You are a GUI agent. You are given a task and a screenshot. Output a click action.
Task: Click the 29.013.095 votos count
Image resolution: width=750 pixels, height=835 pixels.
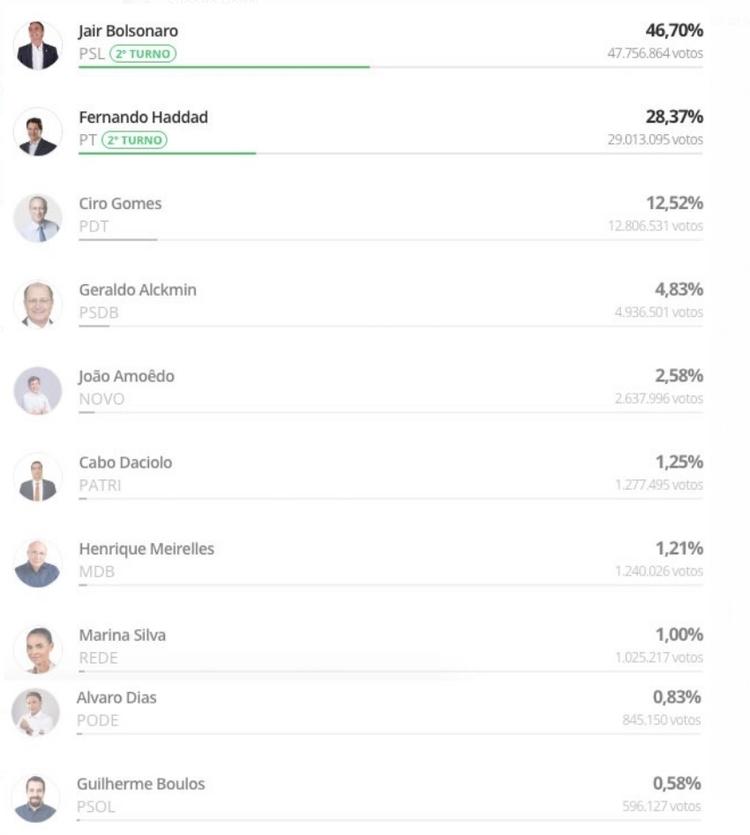(x=655, y=140)
